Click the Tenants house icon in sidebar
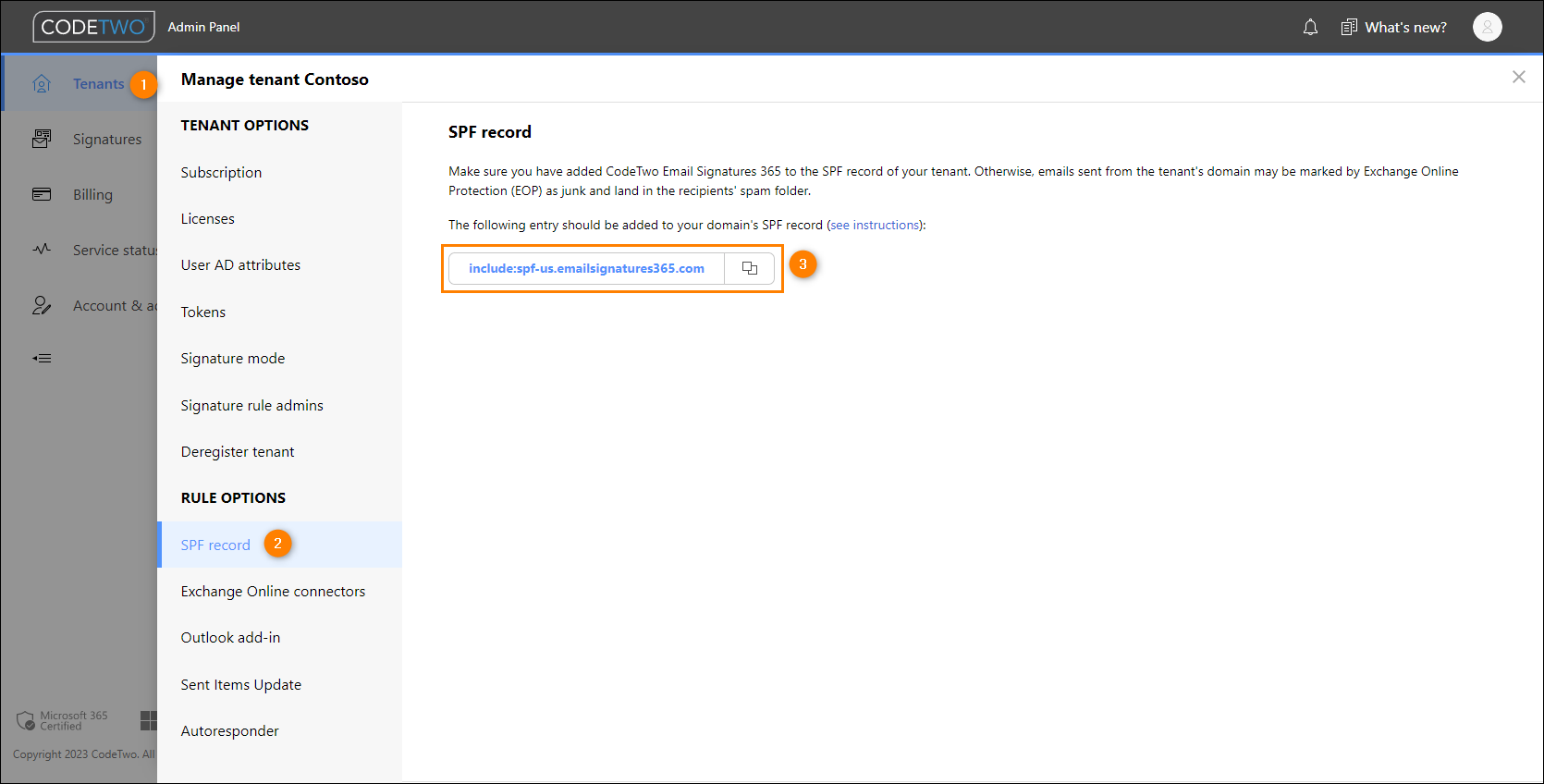The image size is (1544, 784). pyautogui.click(x=42, y=84)
